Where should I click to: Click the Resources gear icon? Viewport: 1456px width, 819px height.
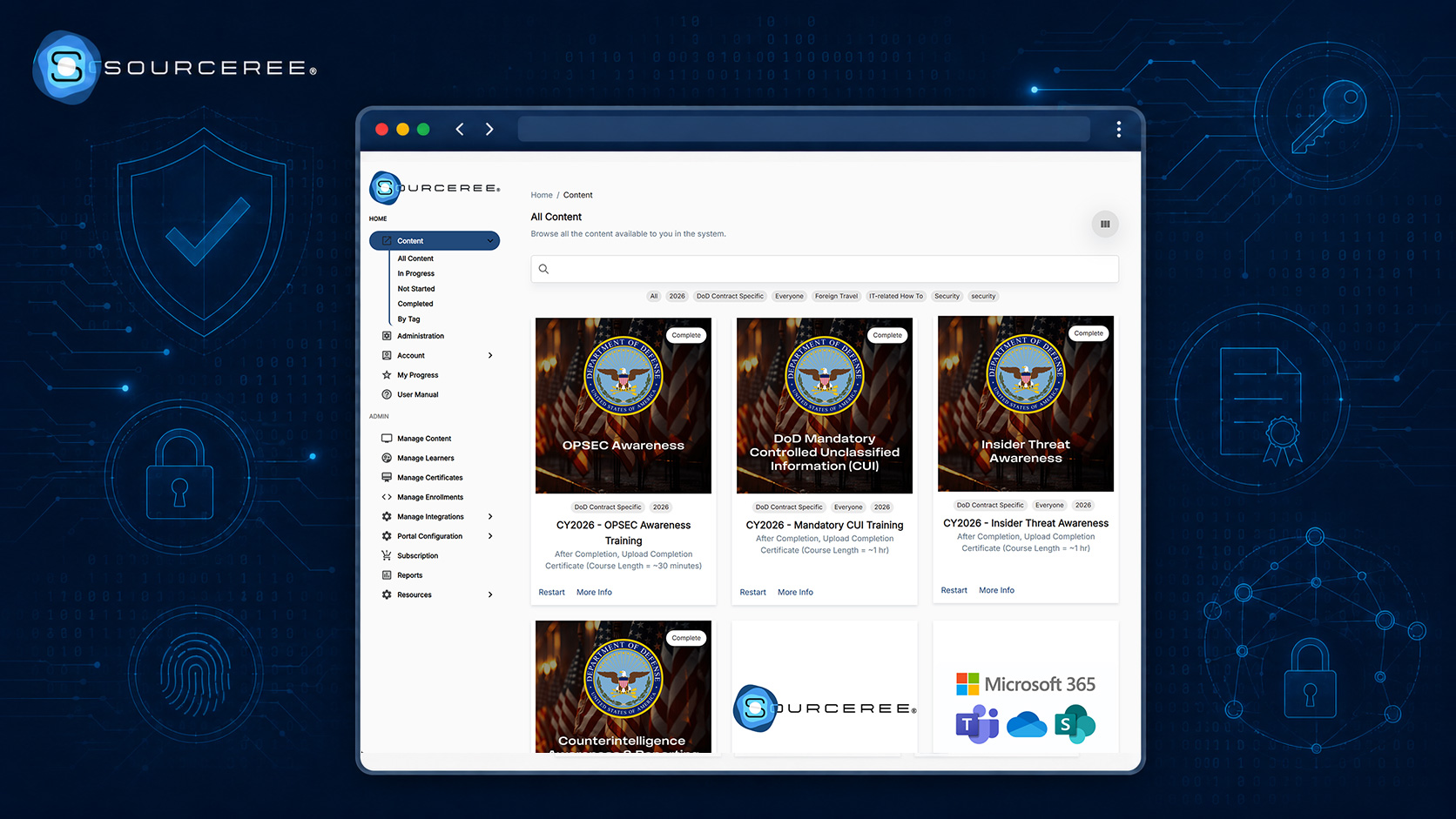coord(387,594)
